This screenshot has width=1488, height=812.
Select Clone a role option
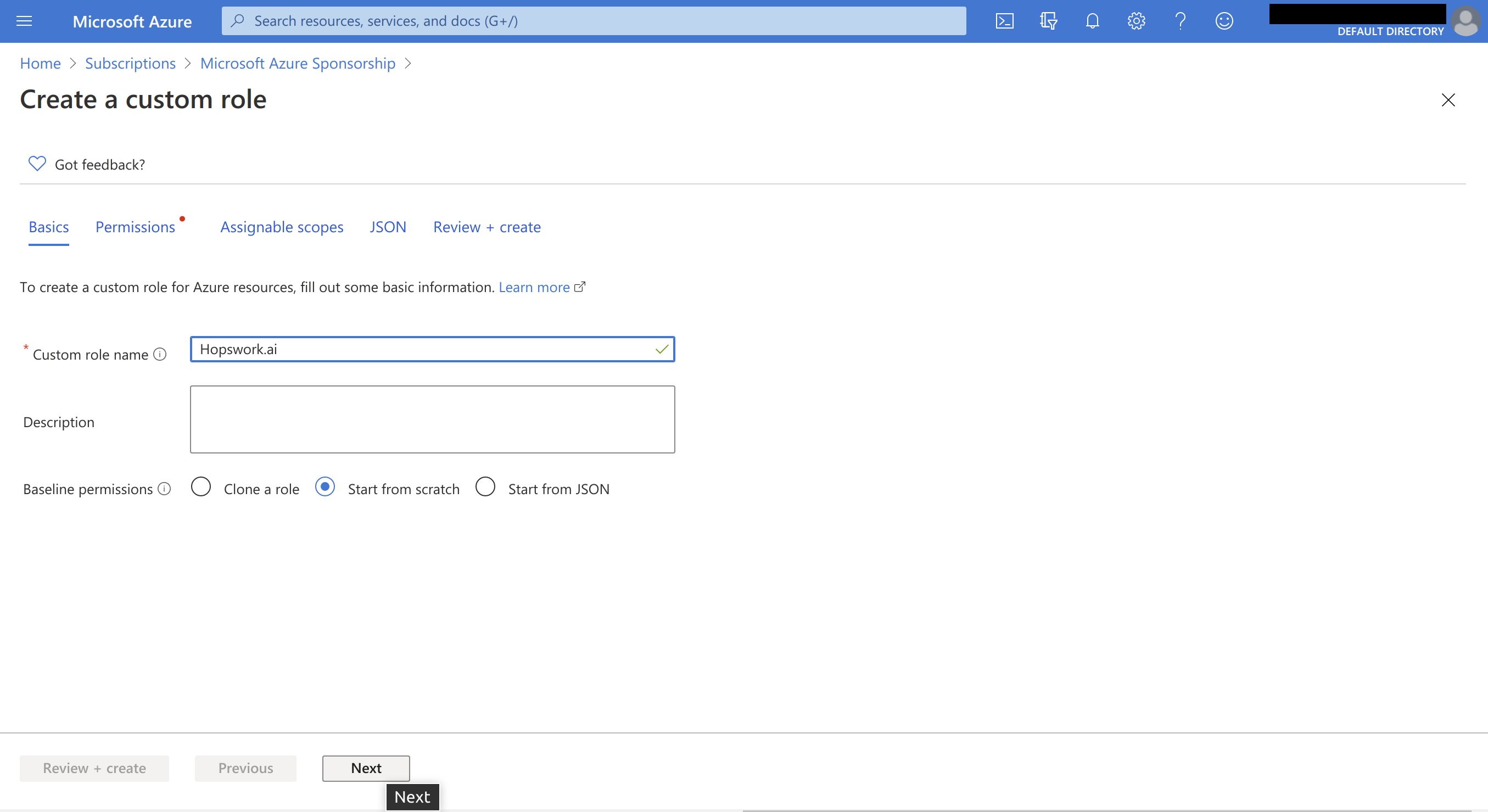pyautogui.click(x=201, y=486)
